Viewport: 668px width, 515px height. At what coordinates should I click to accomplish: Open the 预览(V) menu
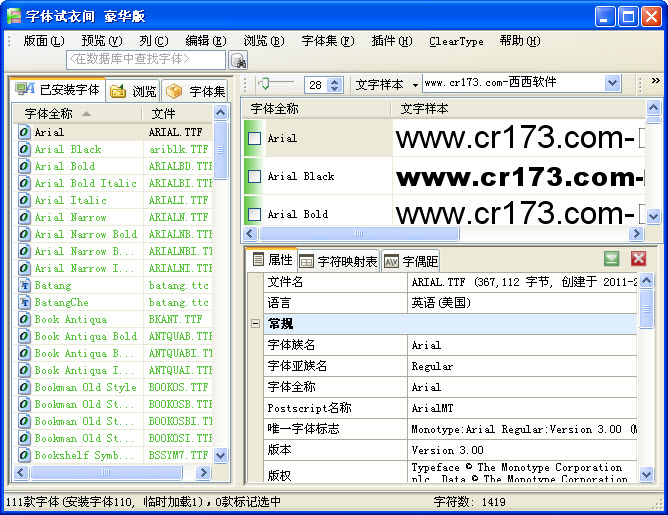pyautogui.click(x=101, y=41)
